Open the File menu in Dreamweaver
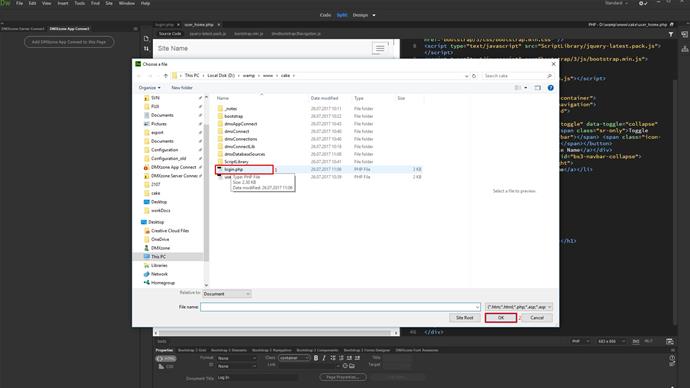This screenshot has width=690, height=388. coord(19,3)
